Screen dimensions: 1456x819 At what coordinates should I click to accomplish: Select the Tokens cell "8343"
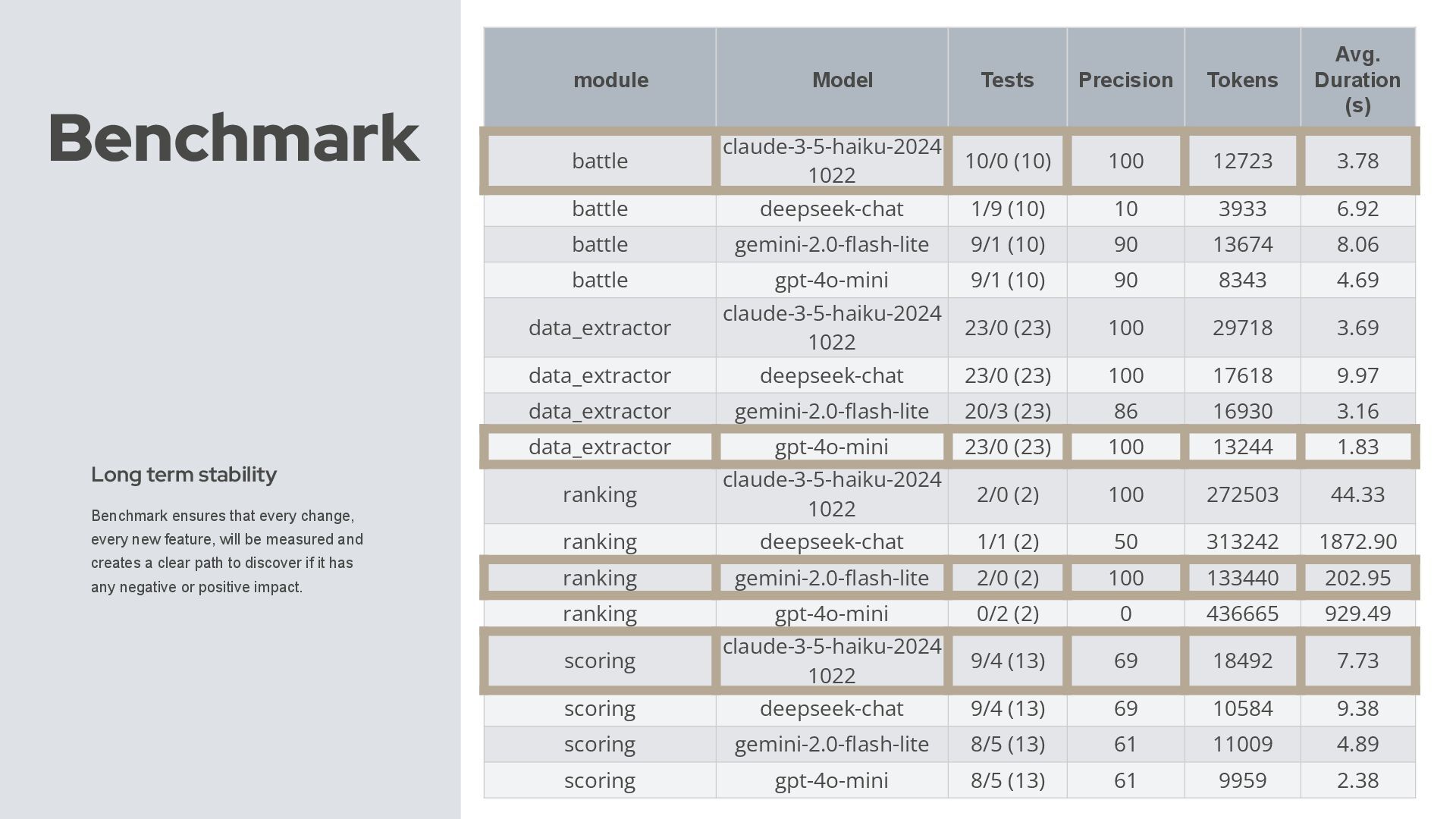point(1242,280)
